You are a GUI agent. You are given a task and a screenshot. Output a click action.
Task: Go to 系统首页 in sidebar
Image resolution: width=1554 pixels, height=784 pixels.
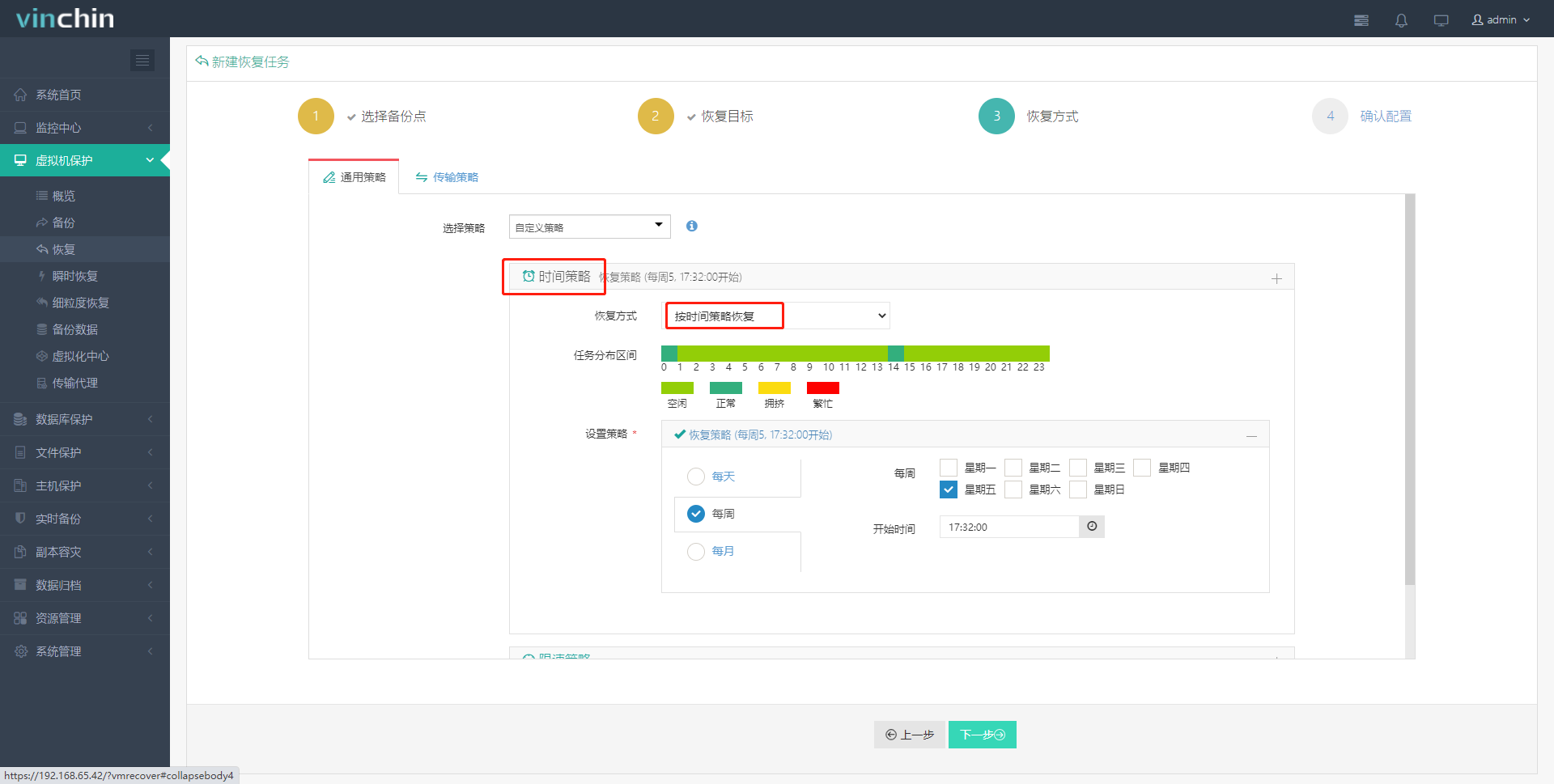(x=85, y=95)
